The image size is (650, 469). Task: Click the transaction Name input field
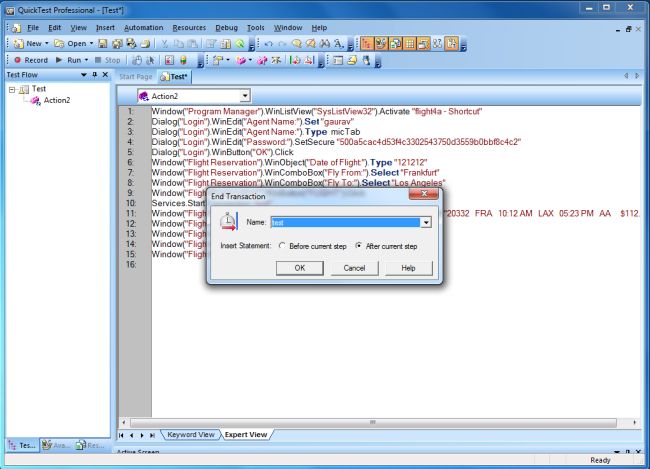pos(345,223)
